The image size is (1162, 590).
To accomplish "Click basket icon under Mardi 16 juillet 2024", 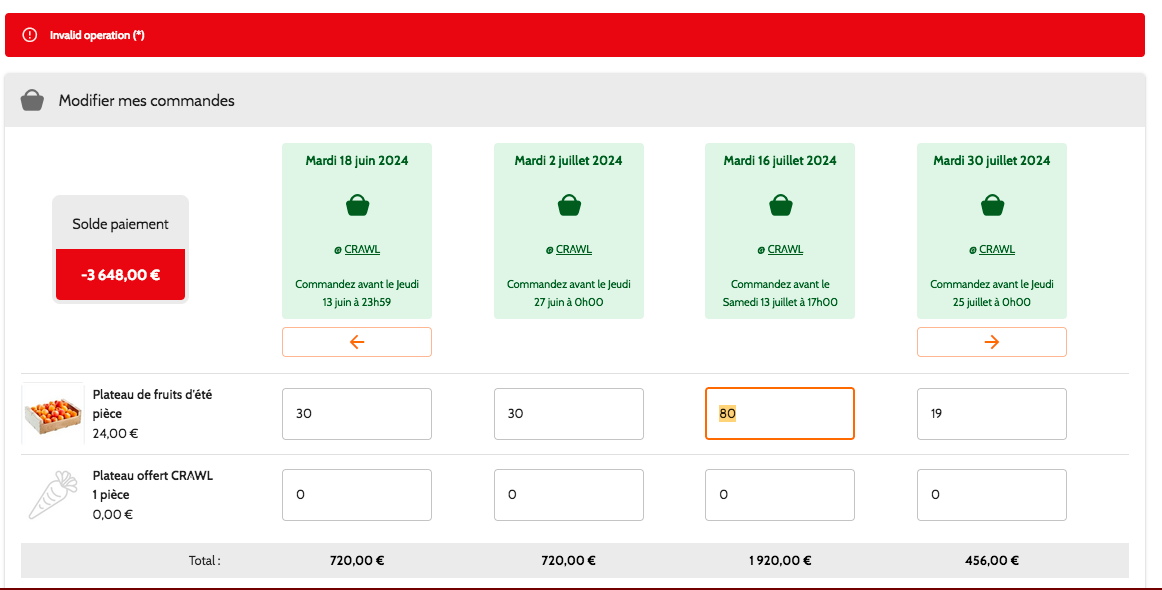I will 780,205.
